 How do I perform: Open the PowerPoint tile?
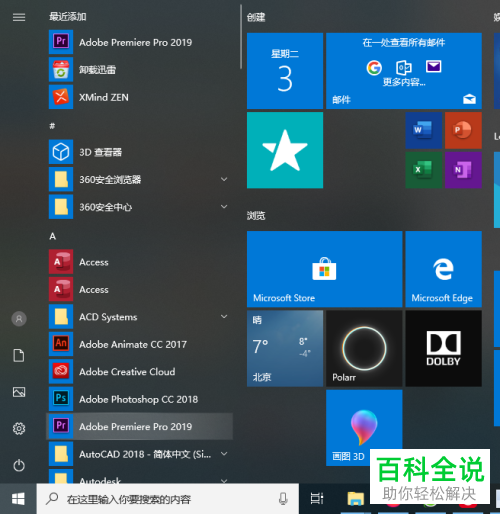click(463, 130)
